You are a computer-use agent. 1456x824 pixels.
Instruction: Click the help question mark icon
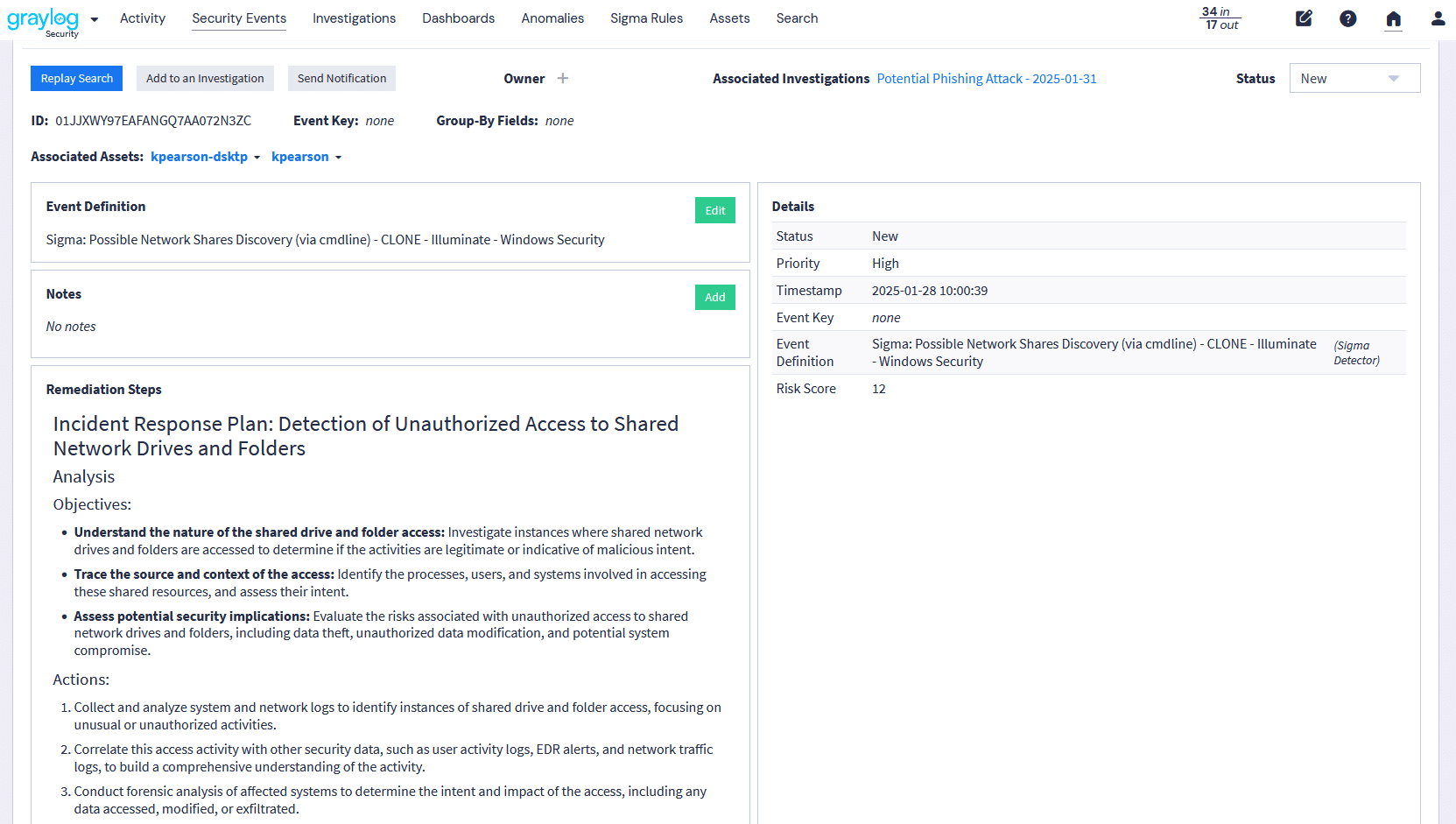tap(1347, 18)
